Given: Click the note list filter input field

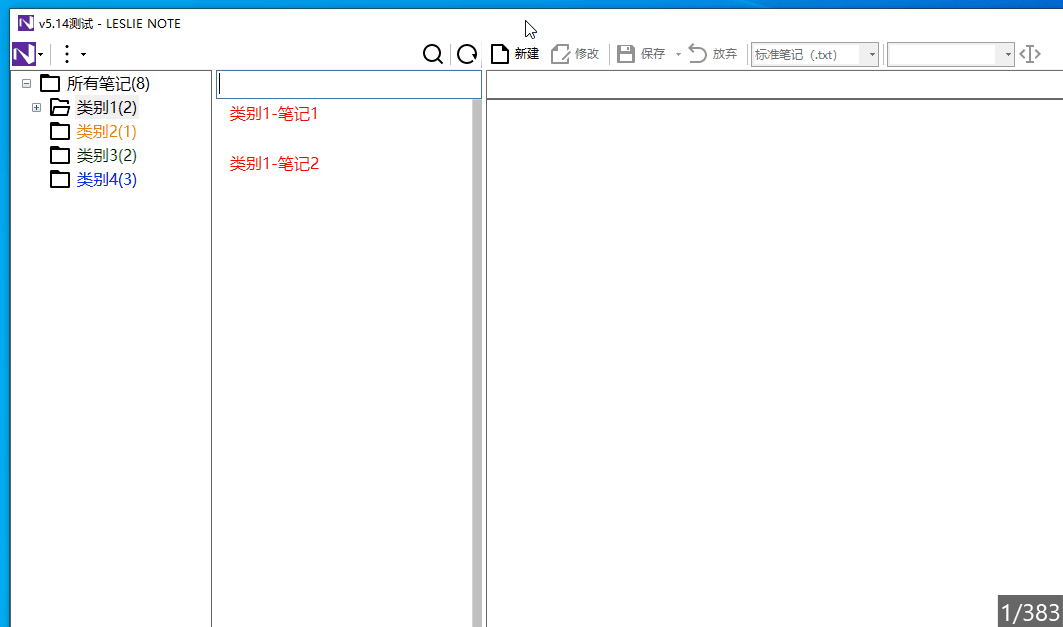Looking at the screenshot, I should 348,84.
